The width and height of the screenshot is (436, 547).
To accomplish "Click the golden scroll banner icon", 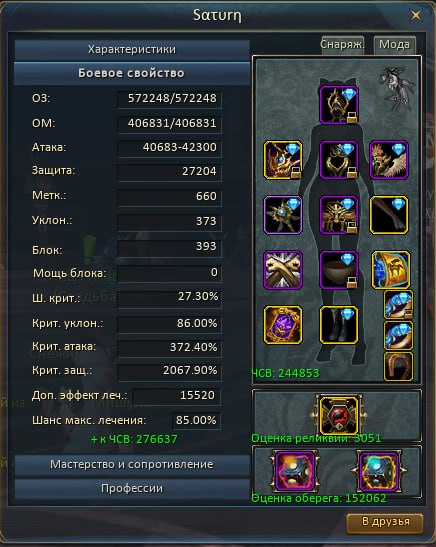I will tap(391, 270).
